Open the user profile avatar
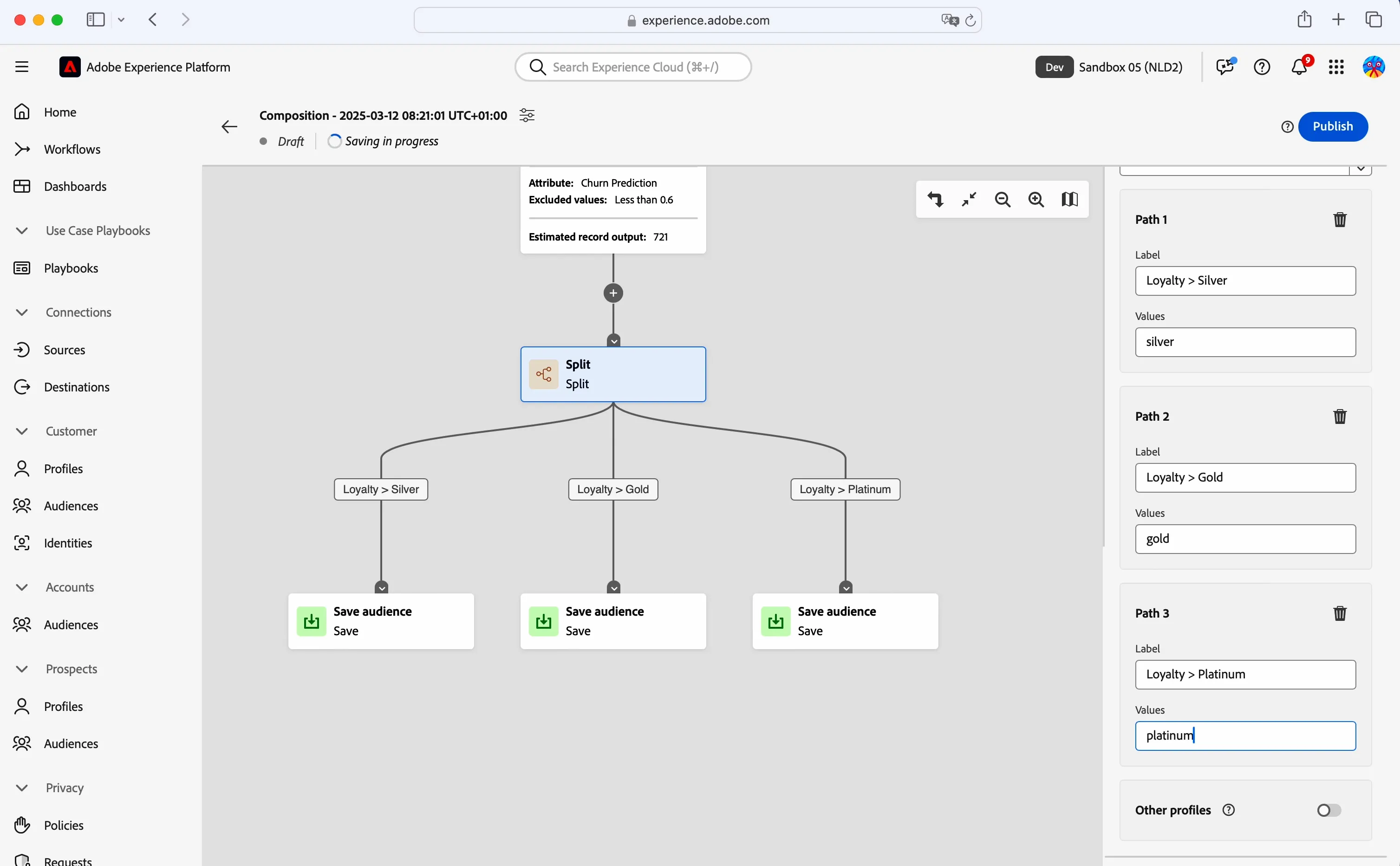This screenshot has width=1400, height=866. (x=1374, y=67)
